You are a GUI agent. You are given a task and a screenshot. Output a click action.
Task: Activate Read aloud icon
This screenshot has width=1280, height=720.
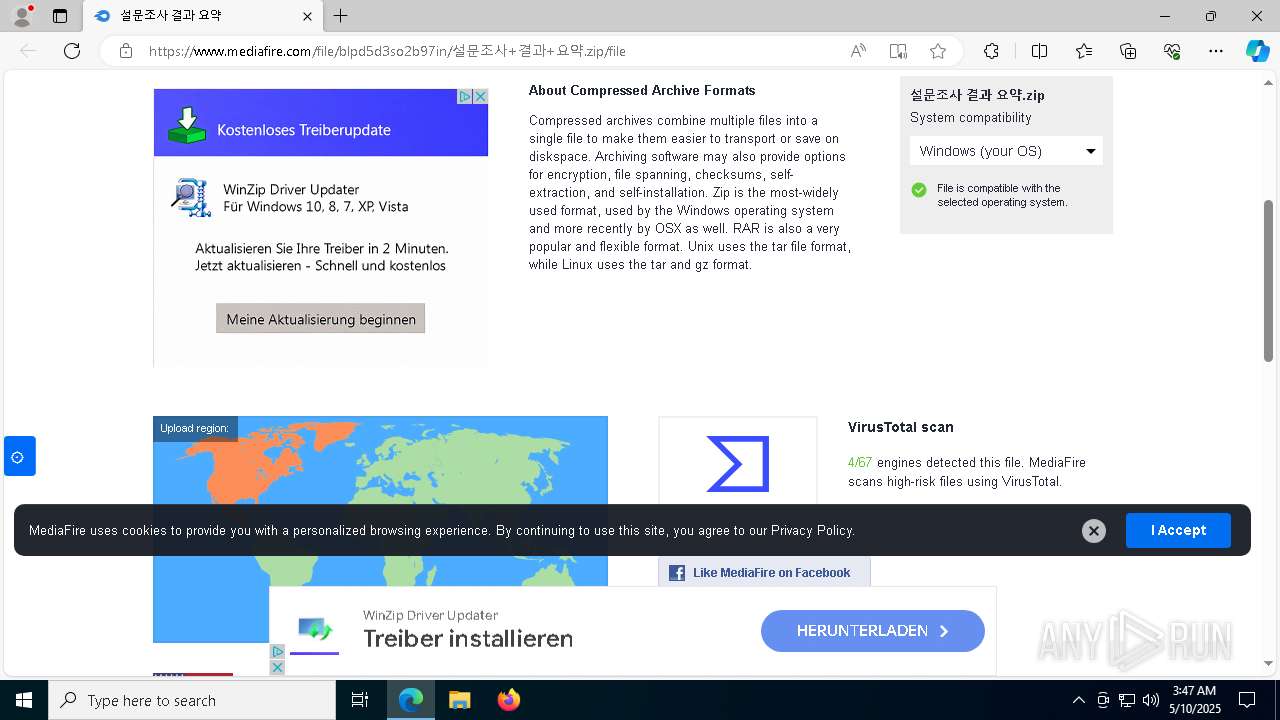pyautogui.click(x=858, y=51)
